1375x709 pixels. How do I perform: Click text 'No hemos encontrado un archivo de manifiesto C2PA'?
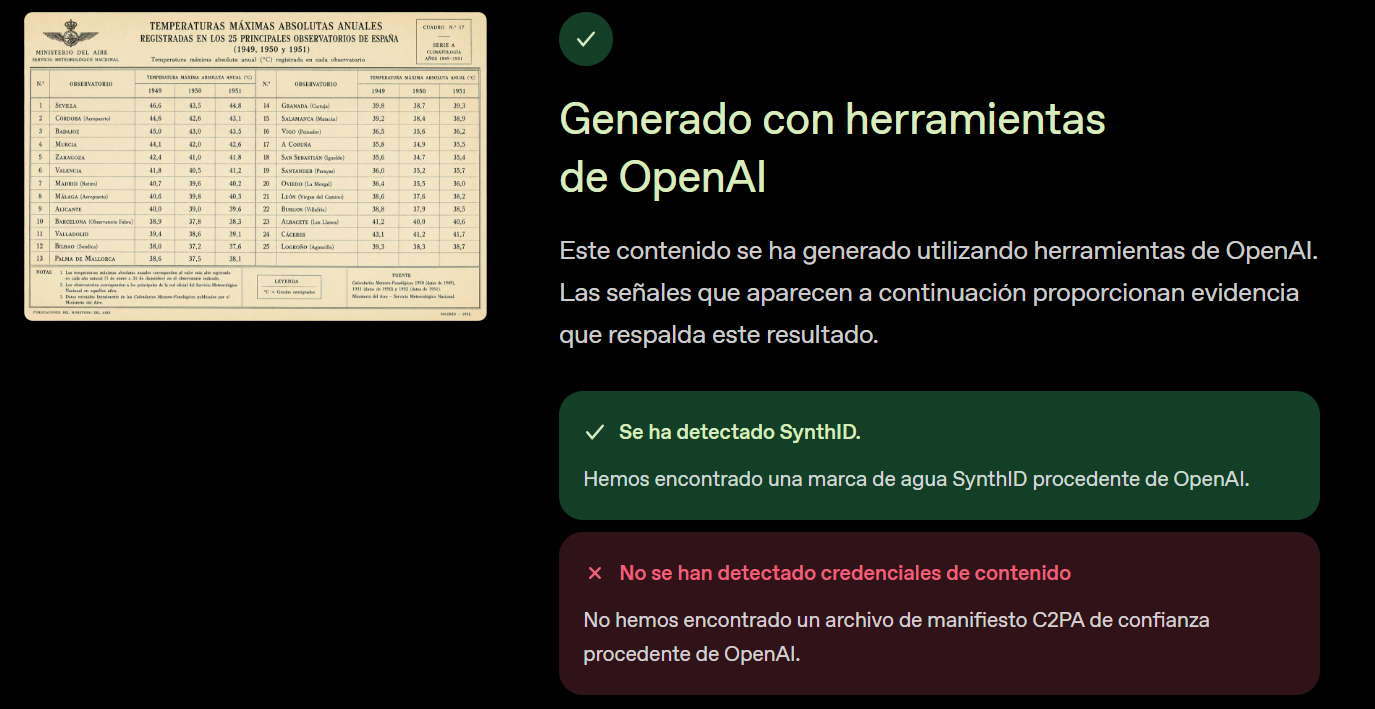tap(897, 637)
